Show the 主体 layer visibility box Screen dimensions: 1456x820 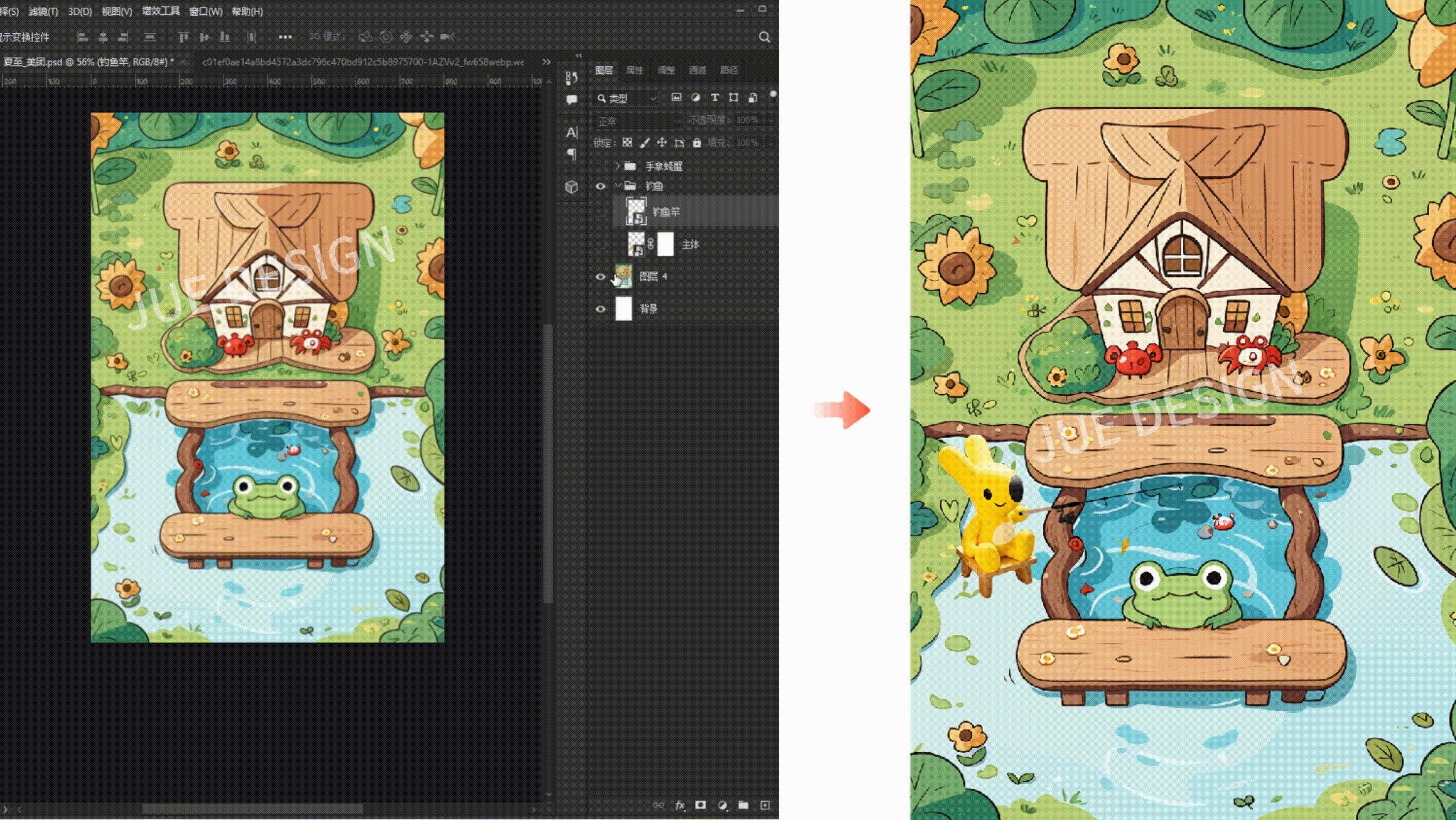[601, 245]
